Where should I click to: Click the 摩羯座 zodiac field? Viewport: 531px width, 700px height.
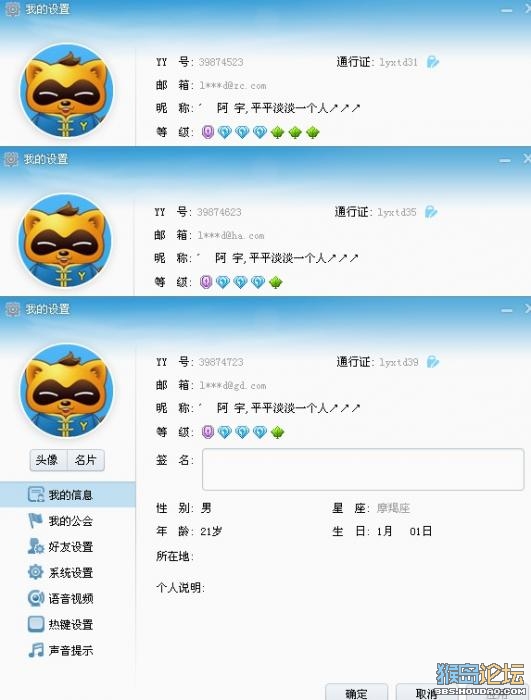pyautogui.click(x=393, y=508)
